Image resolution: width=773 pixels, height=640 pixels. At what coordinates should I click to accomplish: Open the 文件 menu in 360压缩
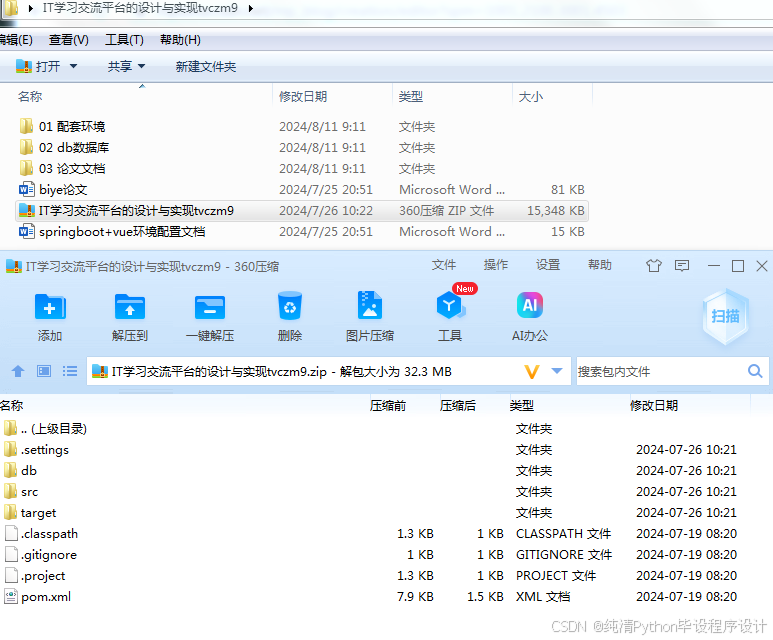(x=444, y=265)
